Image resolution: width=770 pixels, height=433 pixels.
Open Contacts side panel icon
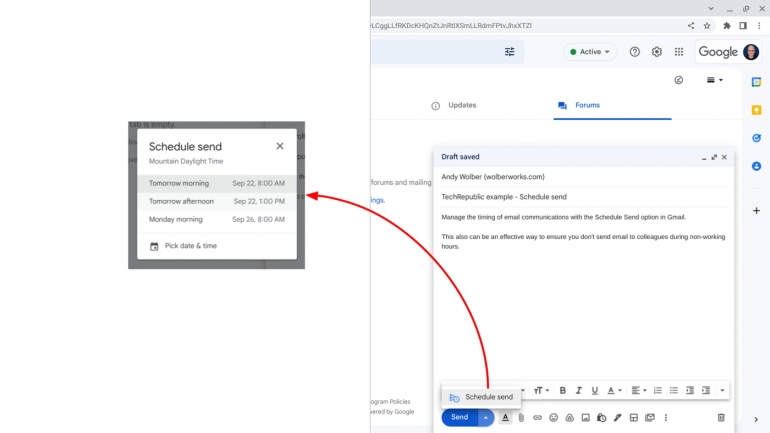pyautogui.click(x=756, y=166)
